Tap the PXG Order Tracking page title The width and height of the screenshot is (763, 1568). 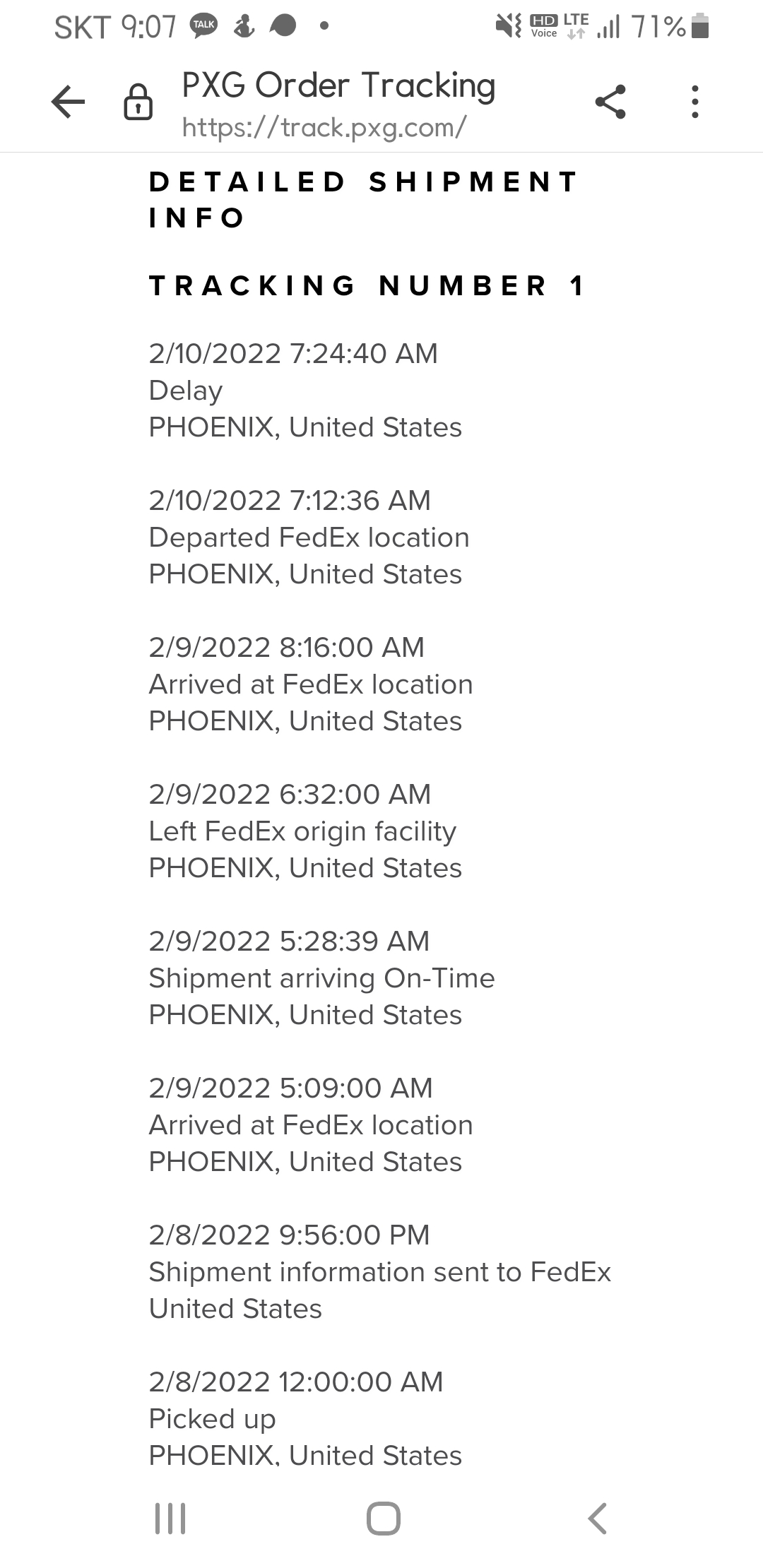(338, 85)
